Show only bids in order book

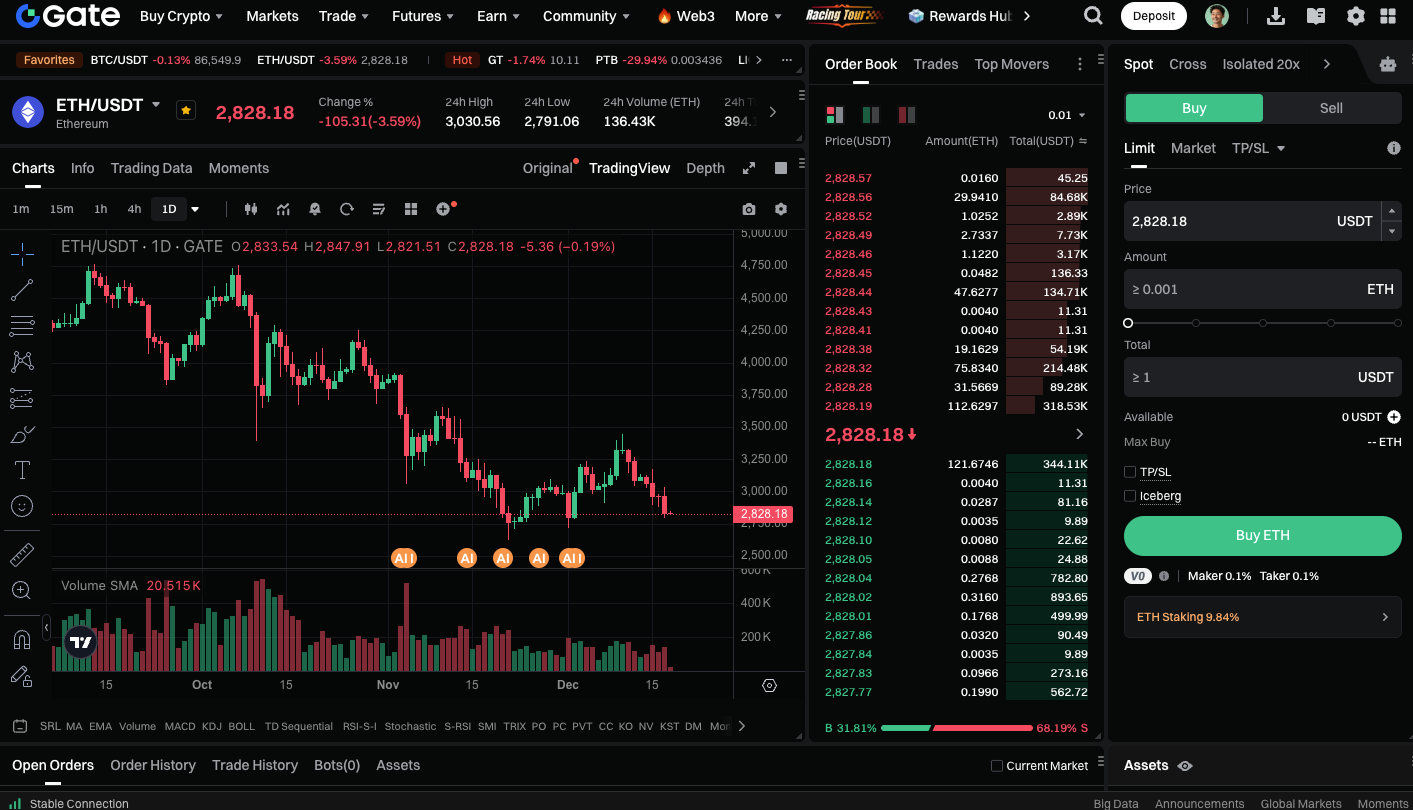[x=871, y=115]
